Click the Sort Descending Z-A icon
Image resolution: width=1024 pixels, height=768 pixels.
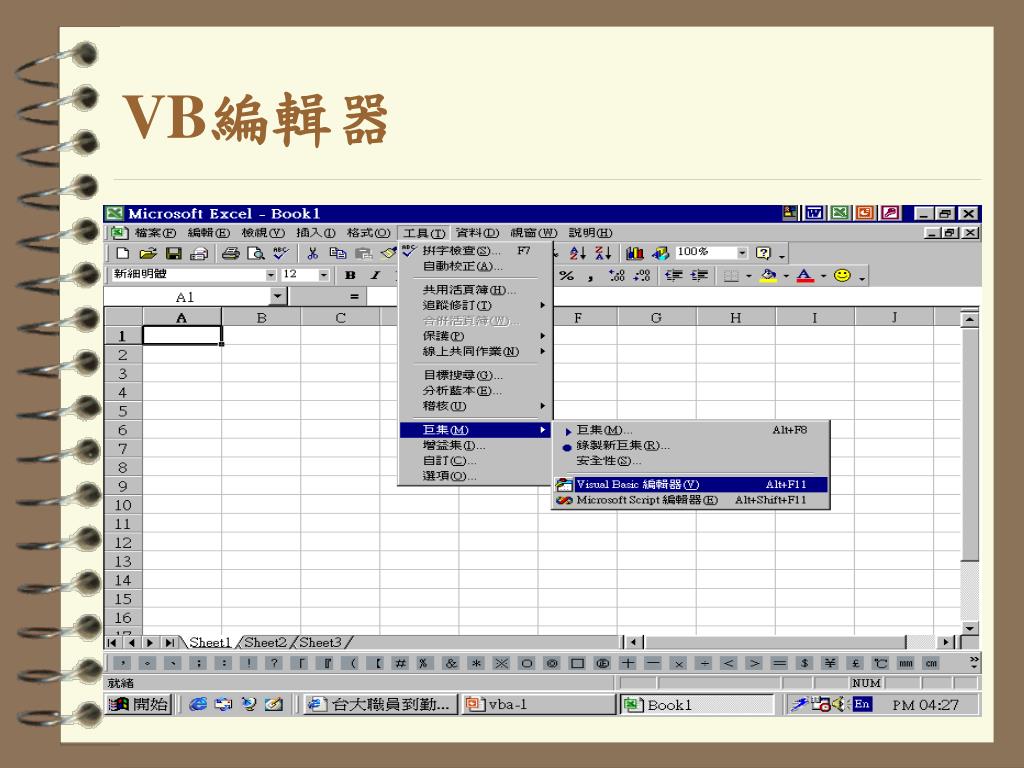point(603,253)
